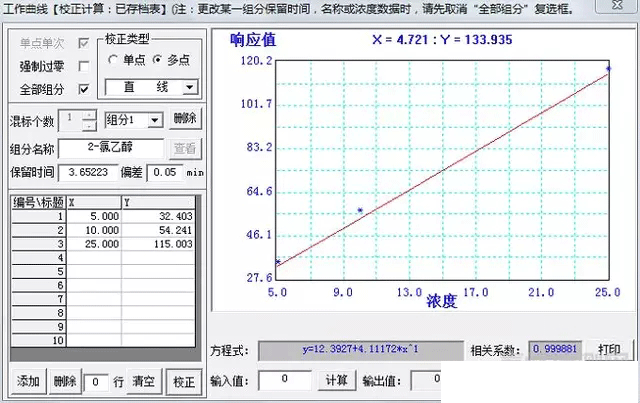Click the 清空 button

click(144, 381)
